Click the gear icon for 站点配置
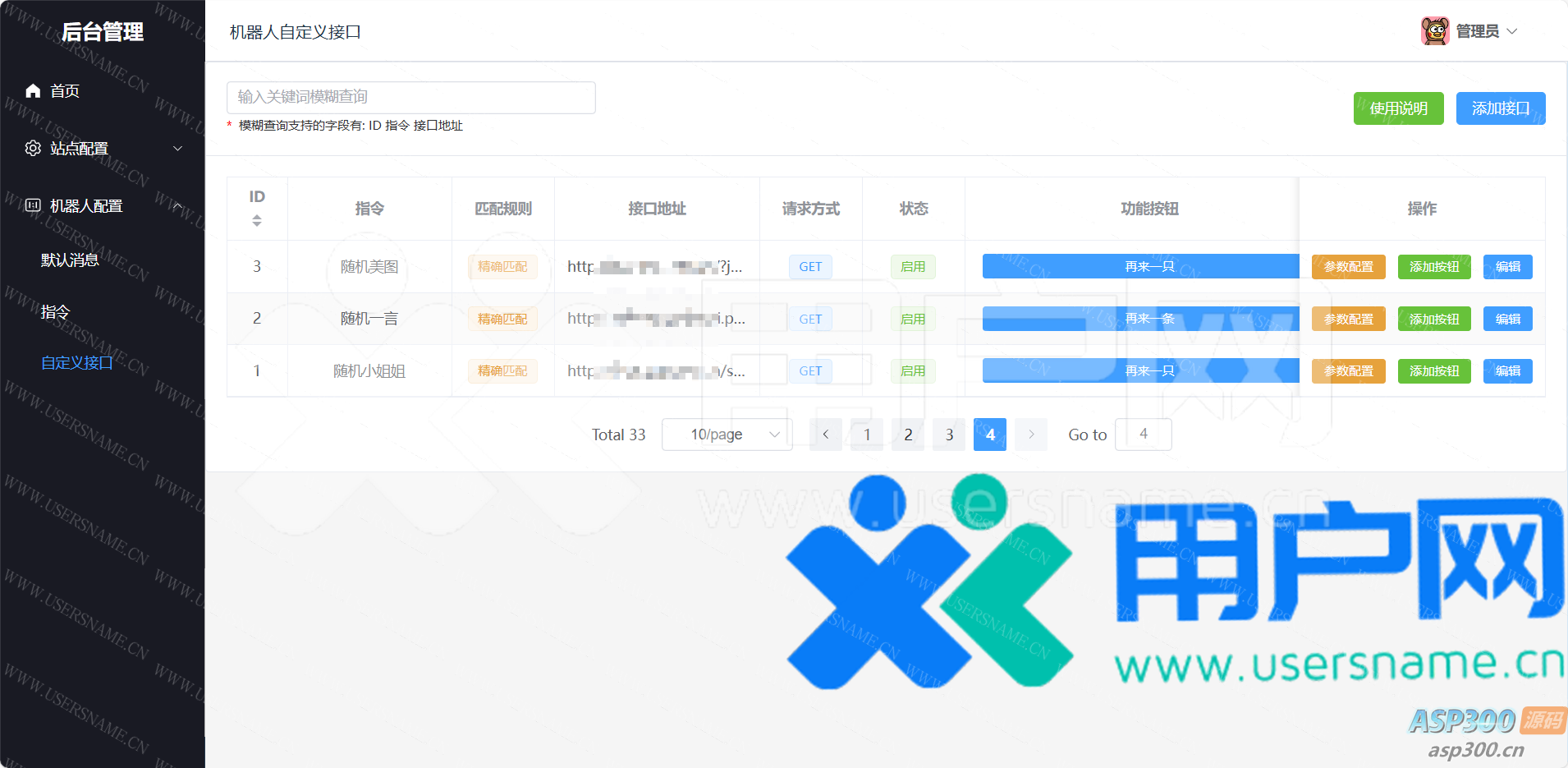Screen dimensions: 1568x768 click(x=33, y=149)
